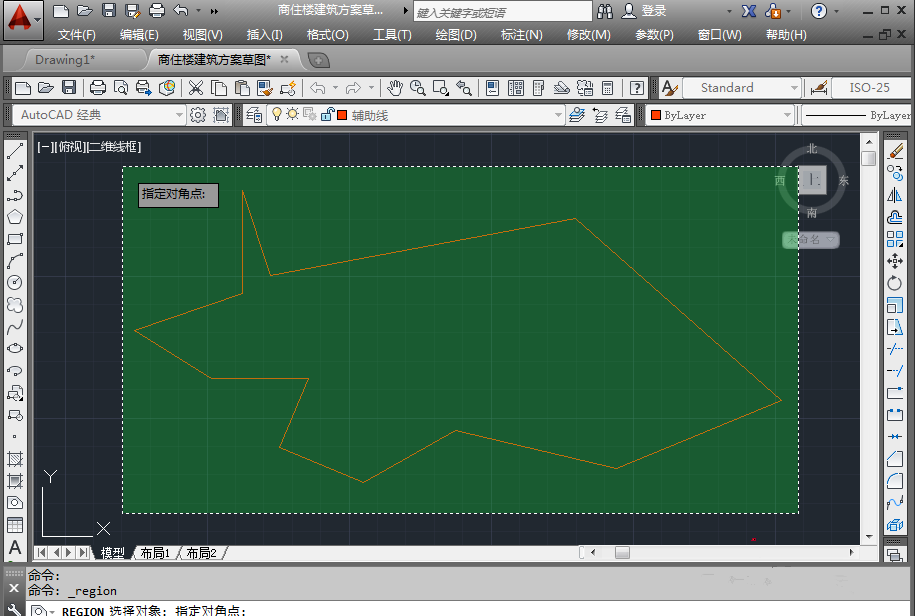
Task: Activate the Rotate tool
Action: tap(895, 283)
